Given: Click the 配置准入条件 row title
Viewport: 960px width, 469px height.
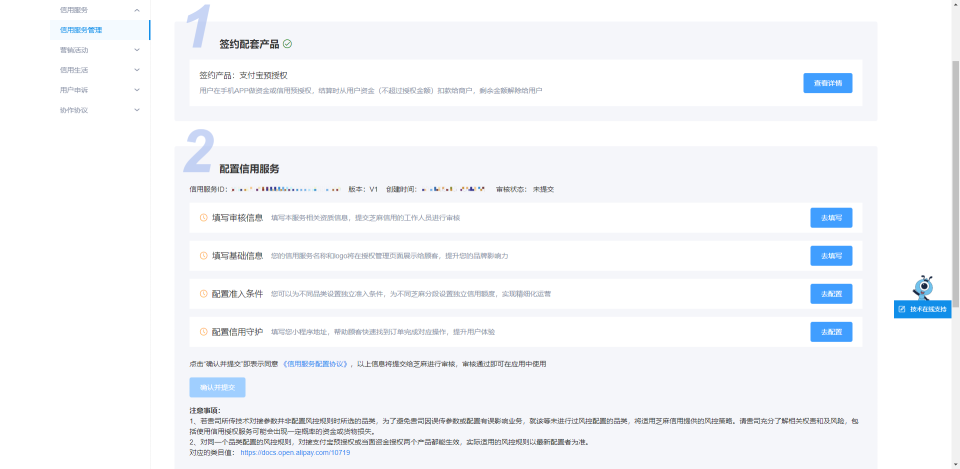Looking at the screenshot, I should (x=238, y=293).
